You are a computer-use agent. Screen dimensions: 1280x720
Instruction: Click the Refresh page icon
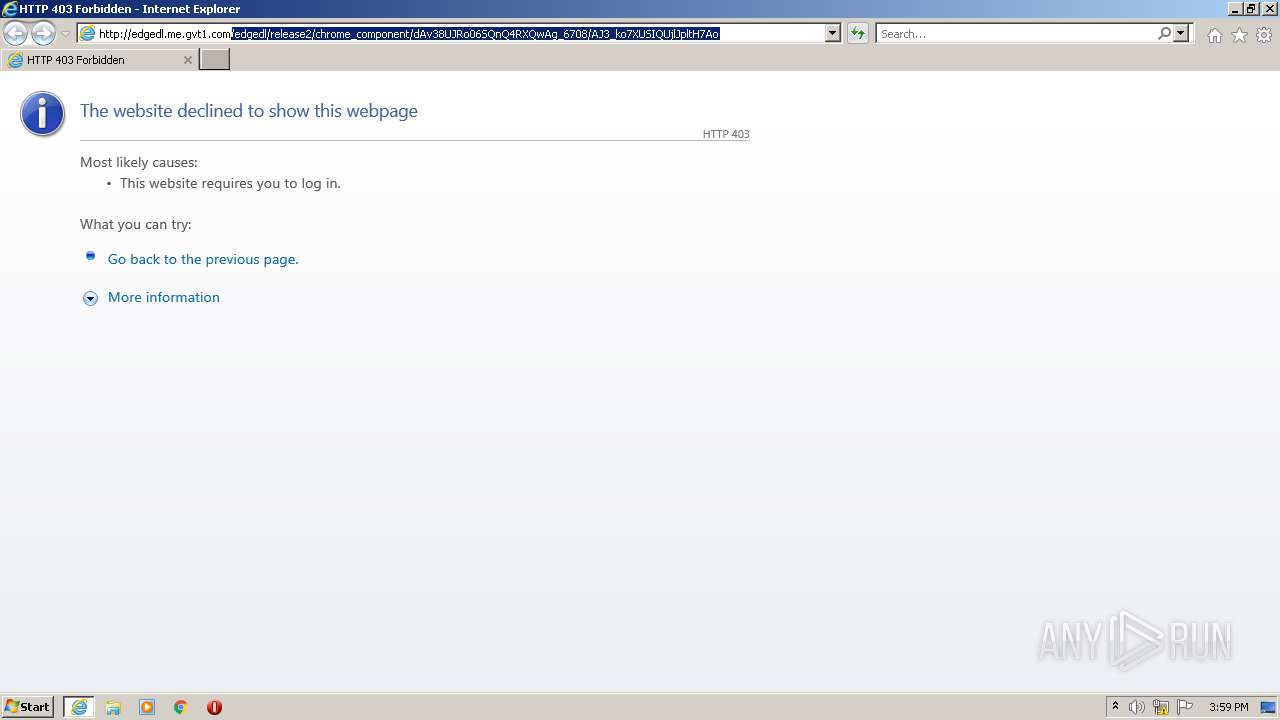(x=857, y=33)
